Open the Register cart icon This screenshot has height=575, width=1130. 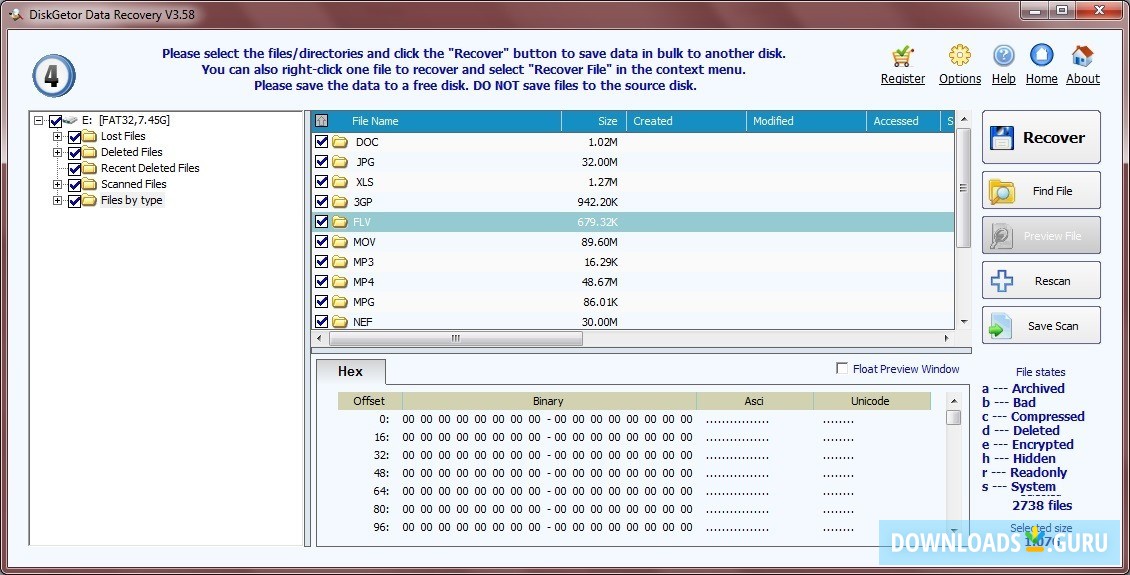(902, 56)
